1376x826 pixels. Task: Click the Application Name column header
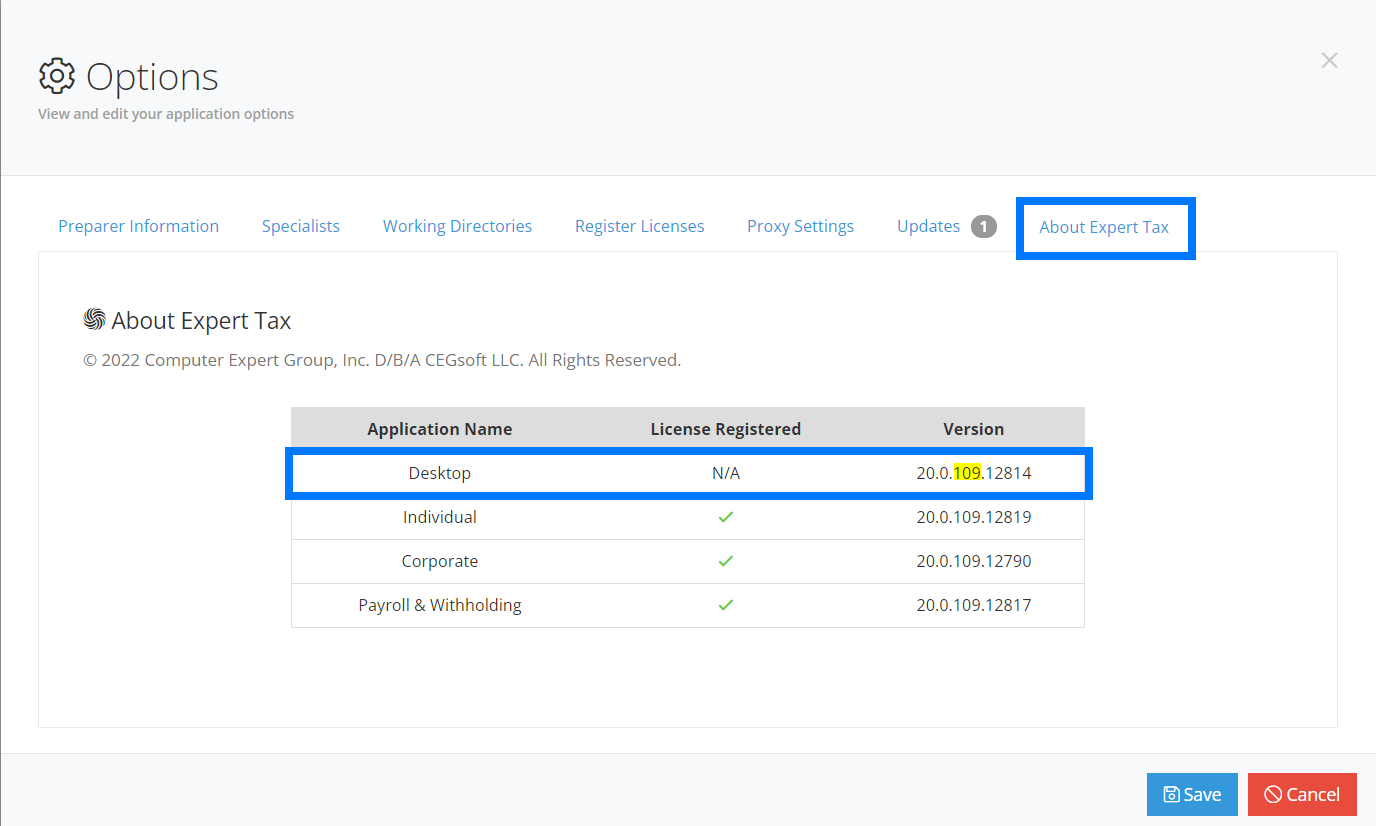[x=440, y=429]
